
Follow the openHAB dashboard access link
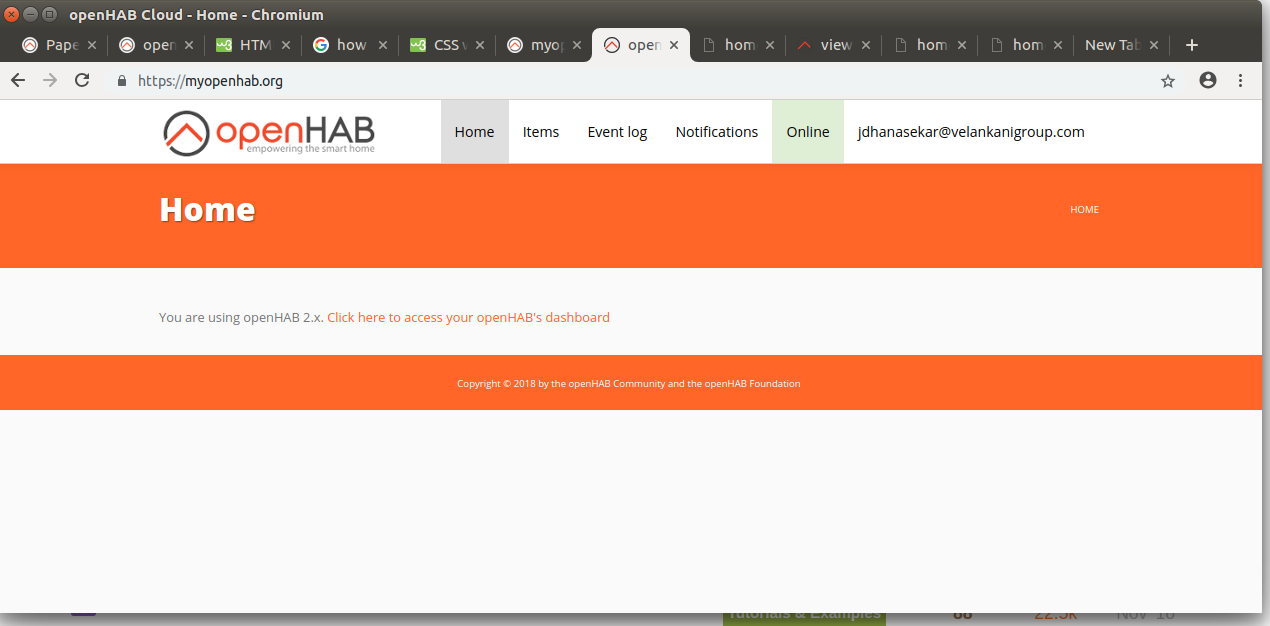point(467,317)
